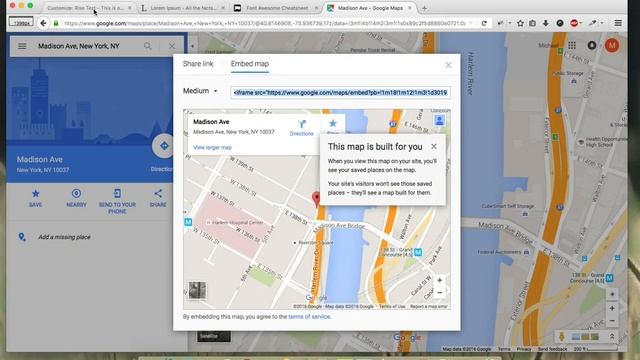Bookmark the page with the star icon

click(x=520, y=23)
